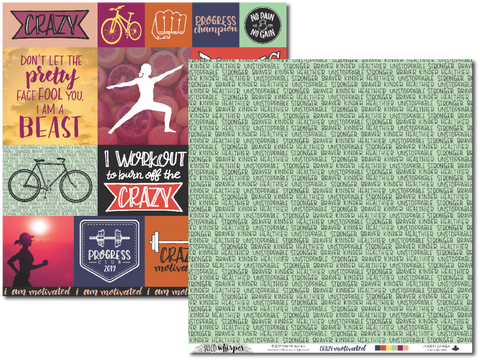Click the pink CRAZY banner at top
This screenshot has width=480, height=360.
tap(50, 25)
